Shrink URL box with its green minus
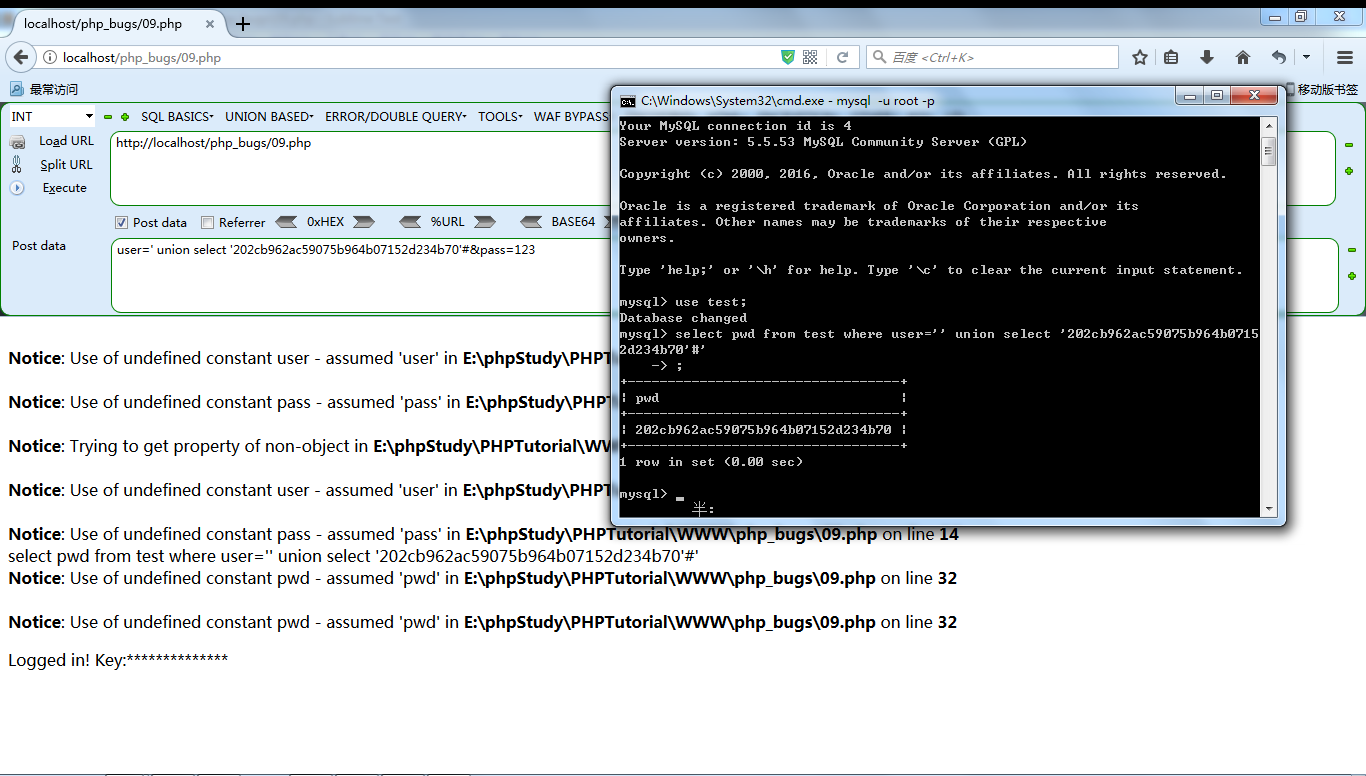This screenshot has height=776, width=1366. [1349, 145]
